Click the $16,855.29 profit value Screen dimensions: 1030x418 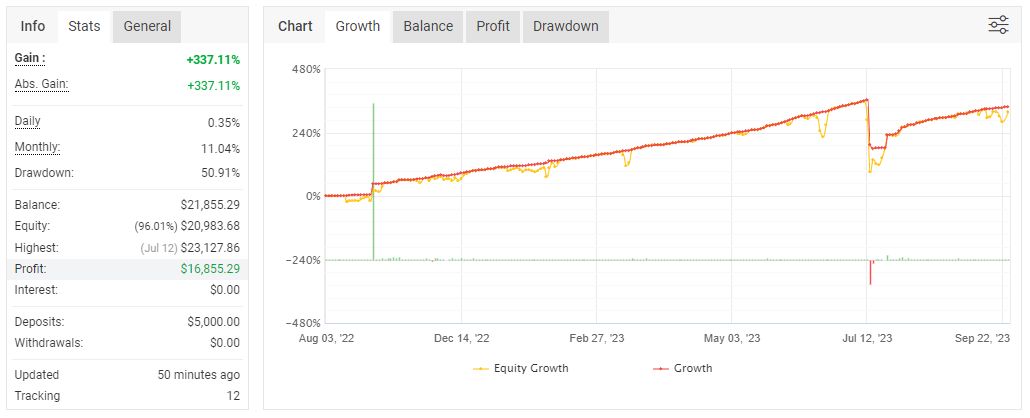tap(210, 269)
